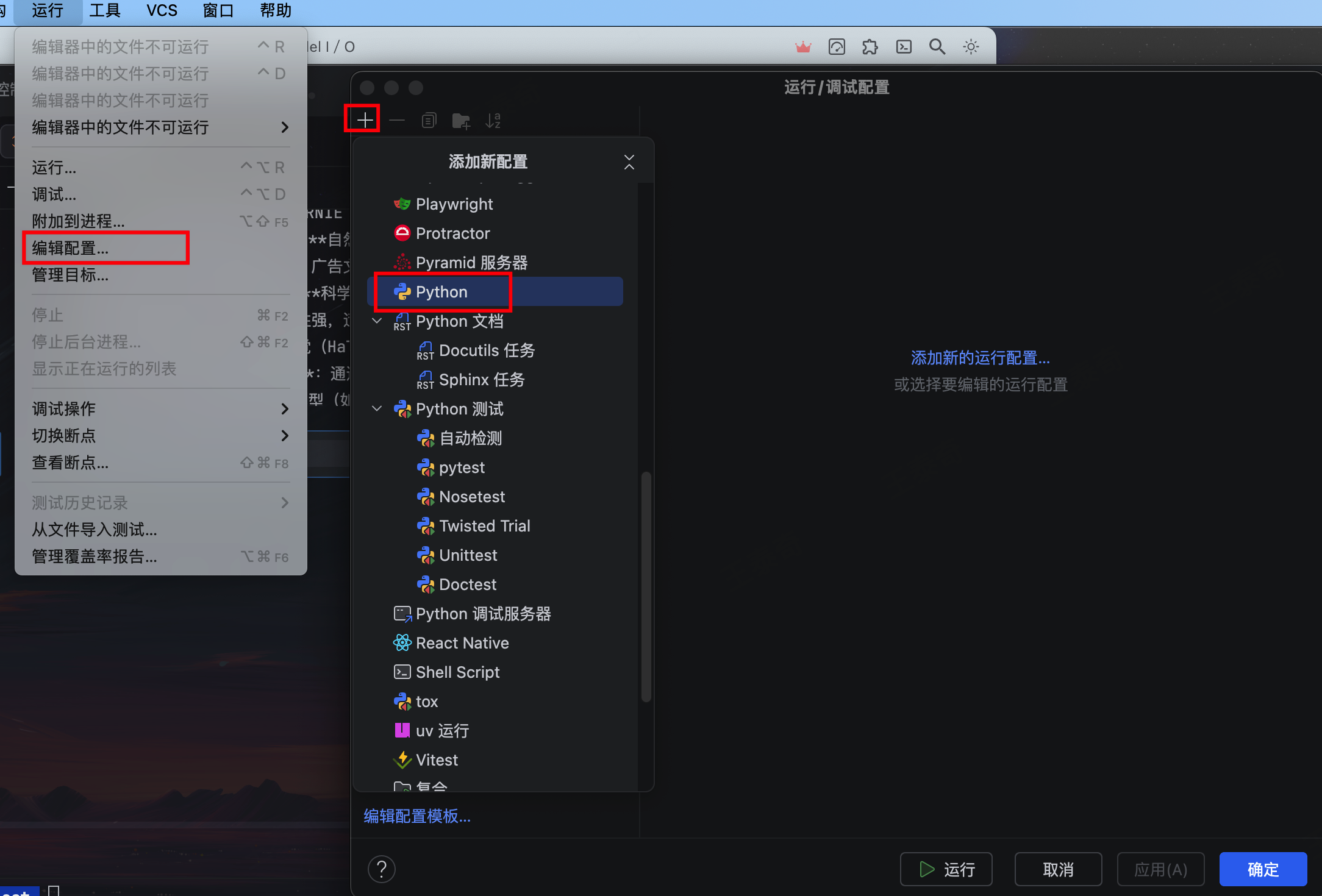
Task: Click the crown license icon
Action: click(803, 46)
